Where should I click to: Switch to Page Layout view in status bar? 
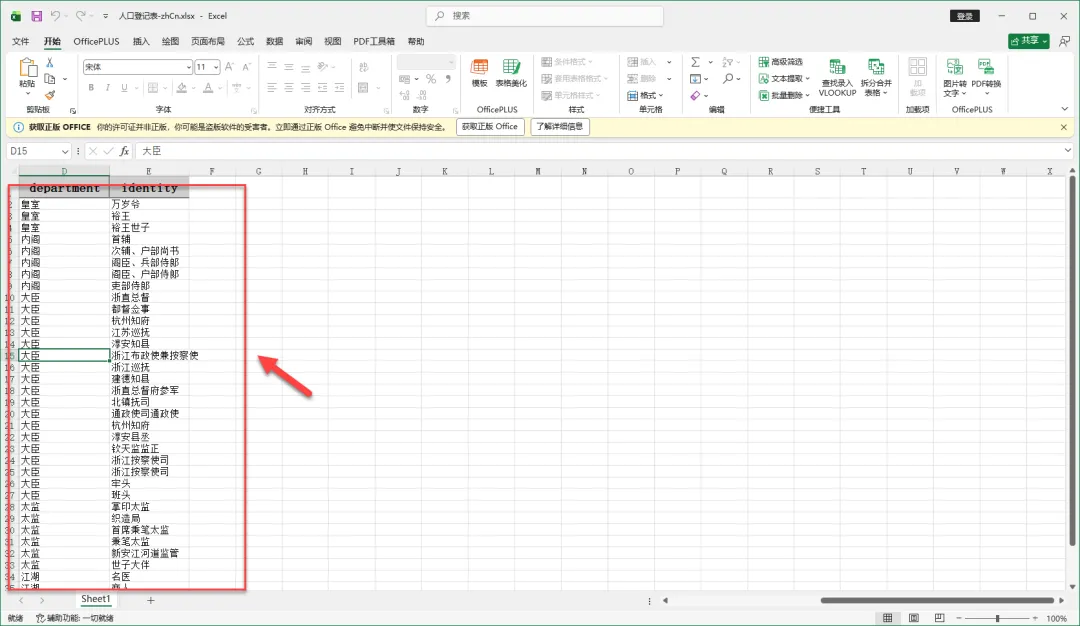point(912,618)
